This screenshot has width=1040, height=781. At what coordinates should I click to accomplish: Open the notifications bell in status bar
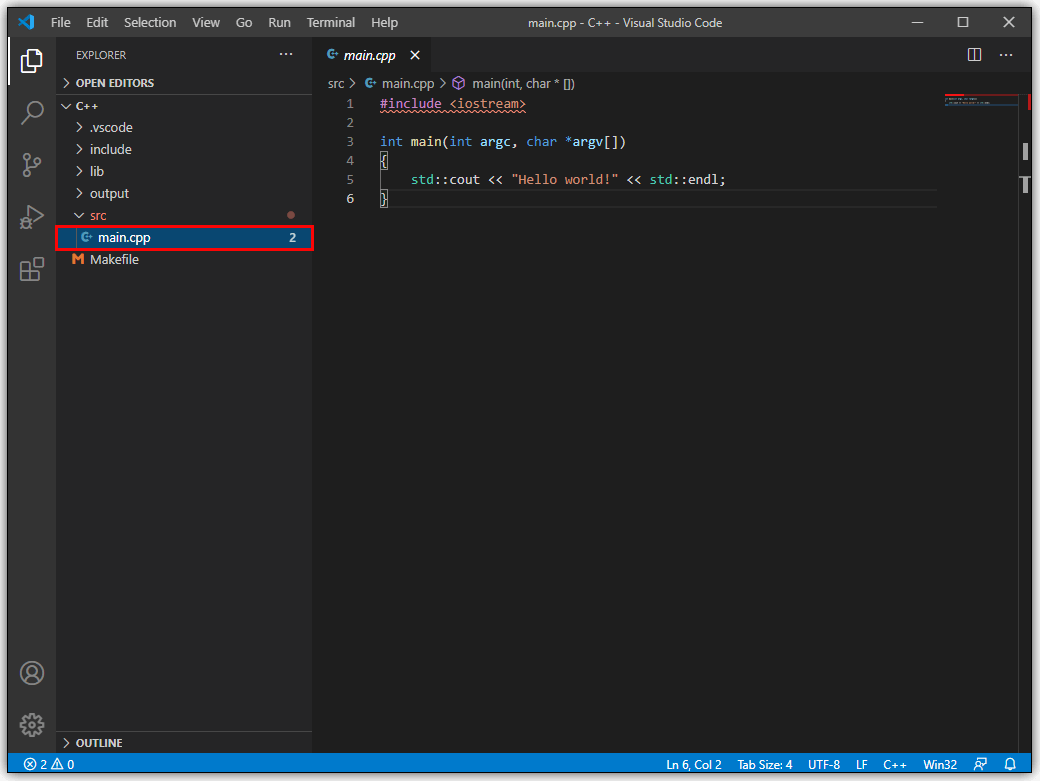click(1010, 764)
